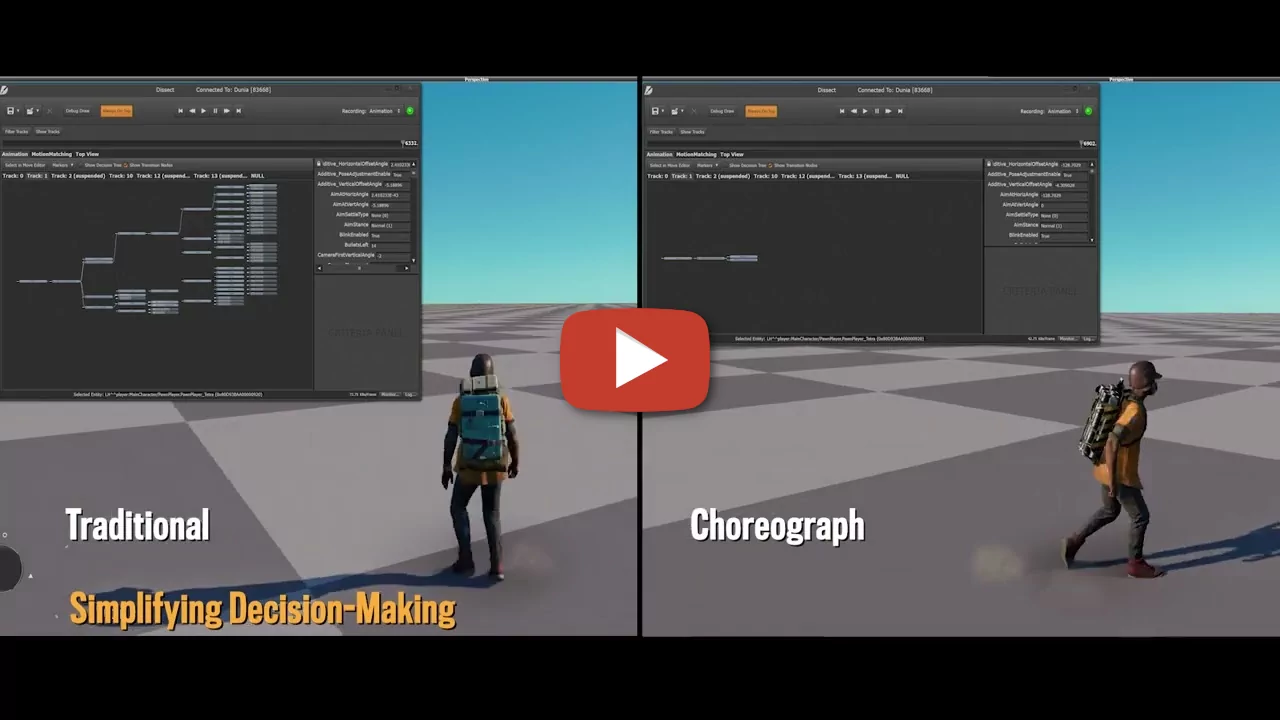
Task: Open Recording Animation dropdown in left Dissect window
Action: 385,111
